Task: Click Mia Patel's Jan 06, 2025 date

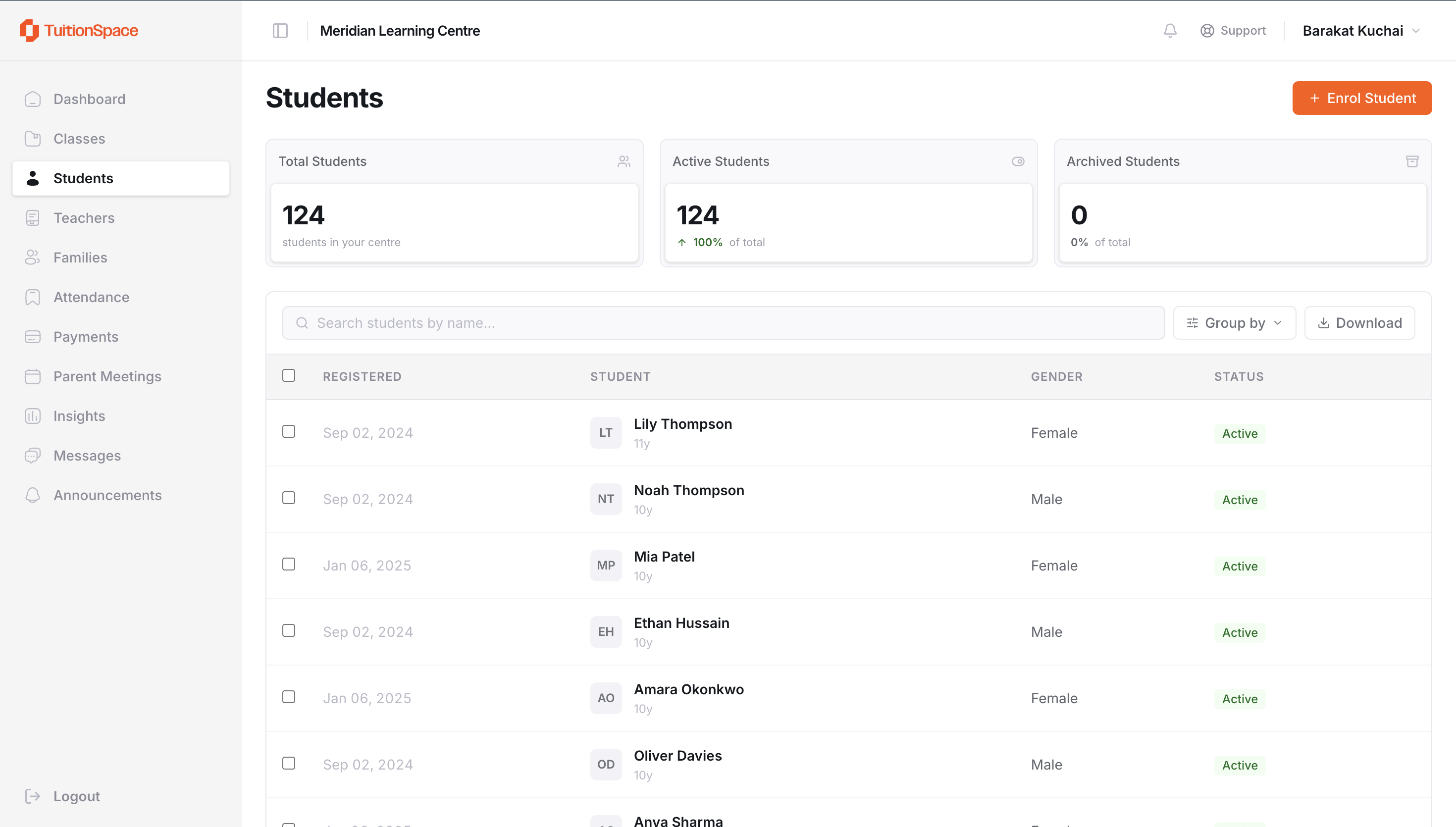Action: [367, 566]
